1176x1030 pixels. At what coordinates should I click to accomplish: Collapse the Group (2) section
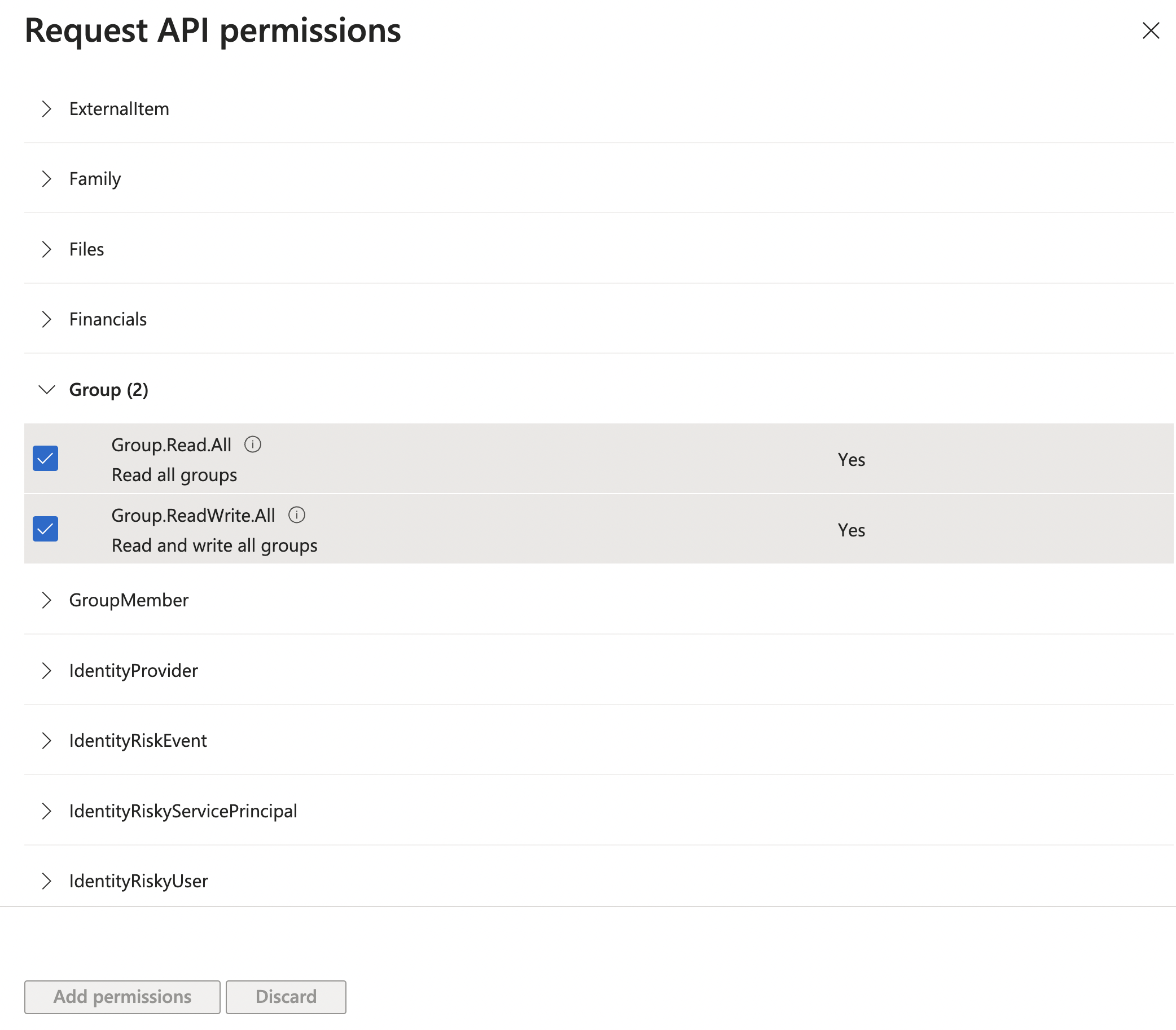click(47, 390)
